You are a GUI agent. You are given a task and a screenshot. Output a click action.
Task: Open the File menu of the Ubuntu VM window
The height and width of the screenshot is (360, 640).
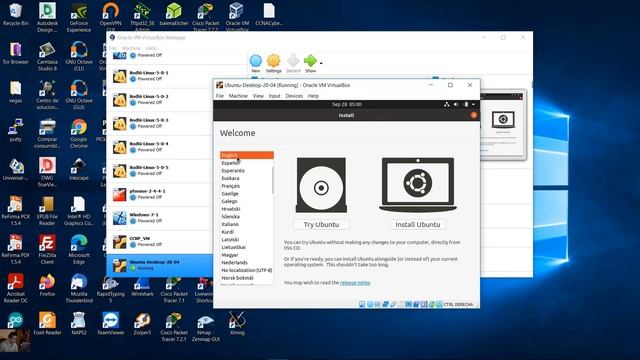pos(220,96)
